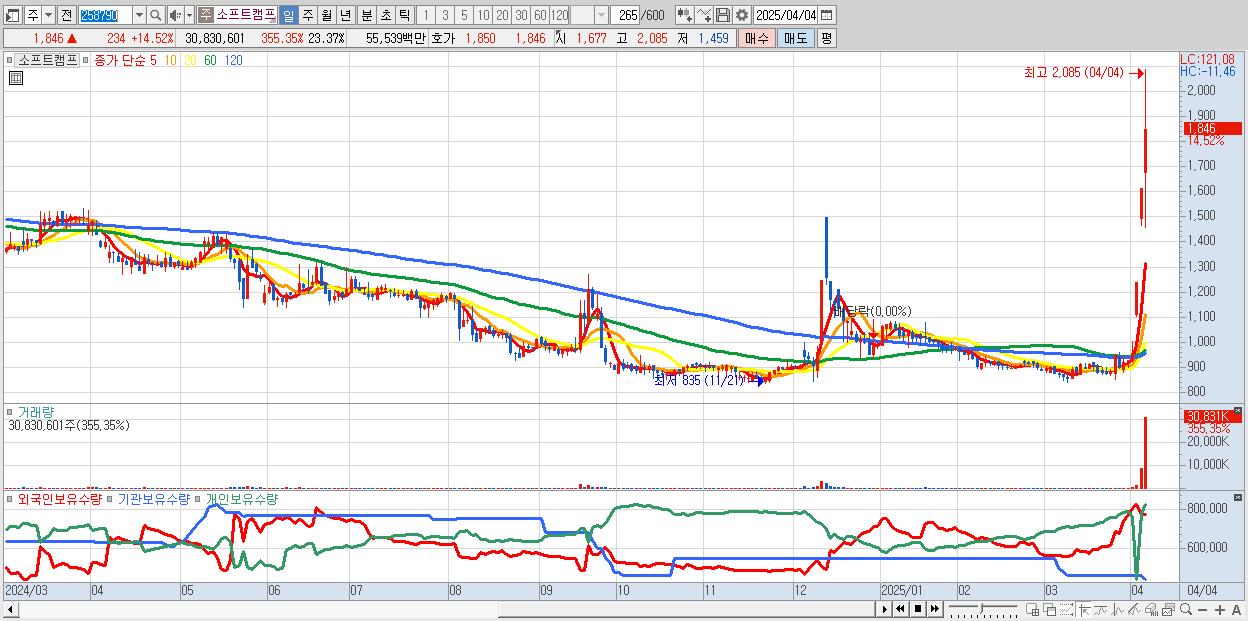Viewport: 1248px width, 621px height.
Task: Click the 기관보유수량 indicator label
Action: (x=154, y=498)
